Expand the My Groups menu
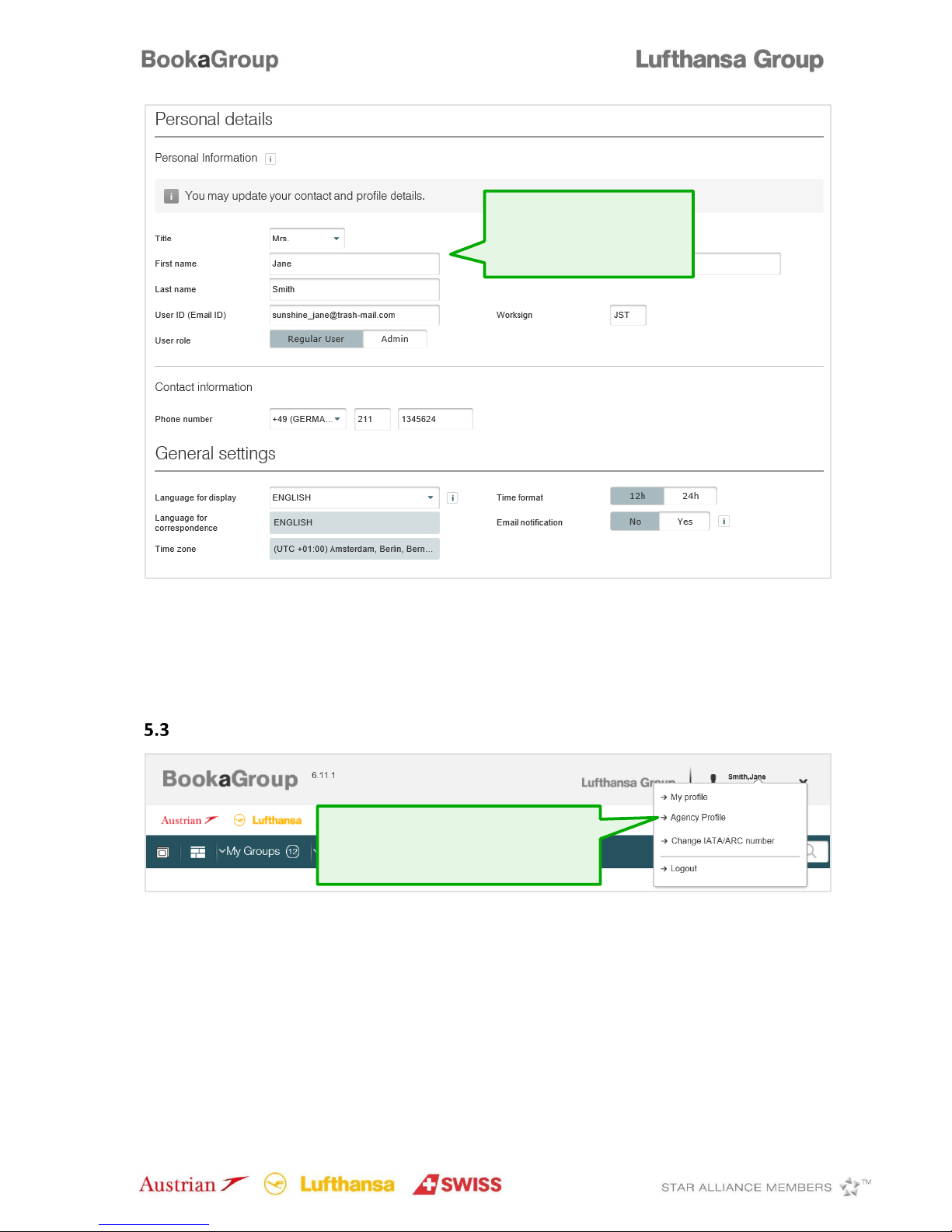952x1232 pixels. 249,851
